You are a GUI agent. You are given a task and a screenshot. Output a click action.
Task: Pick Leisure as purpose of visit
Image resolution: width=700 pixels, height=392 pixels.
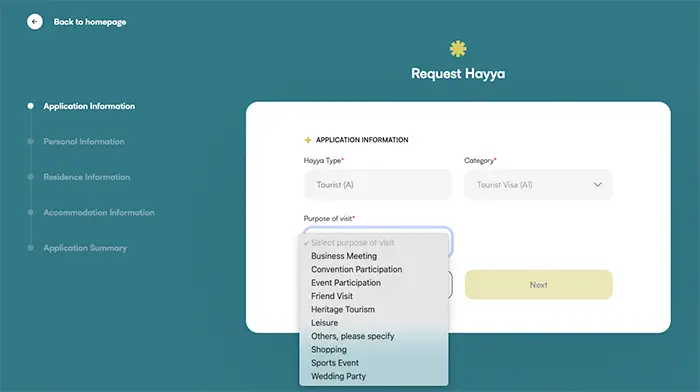[374, 323]
